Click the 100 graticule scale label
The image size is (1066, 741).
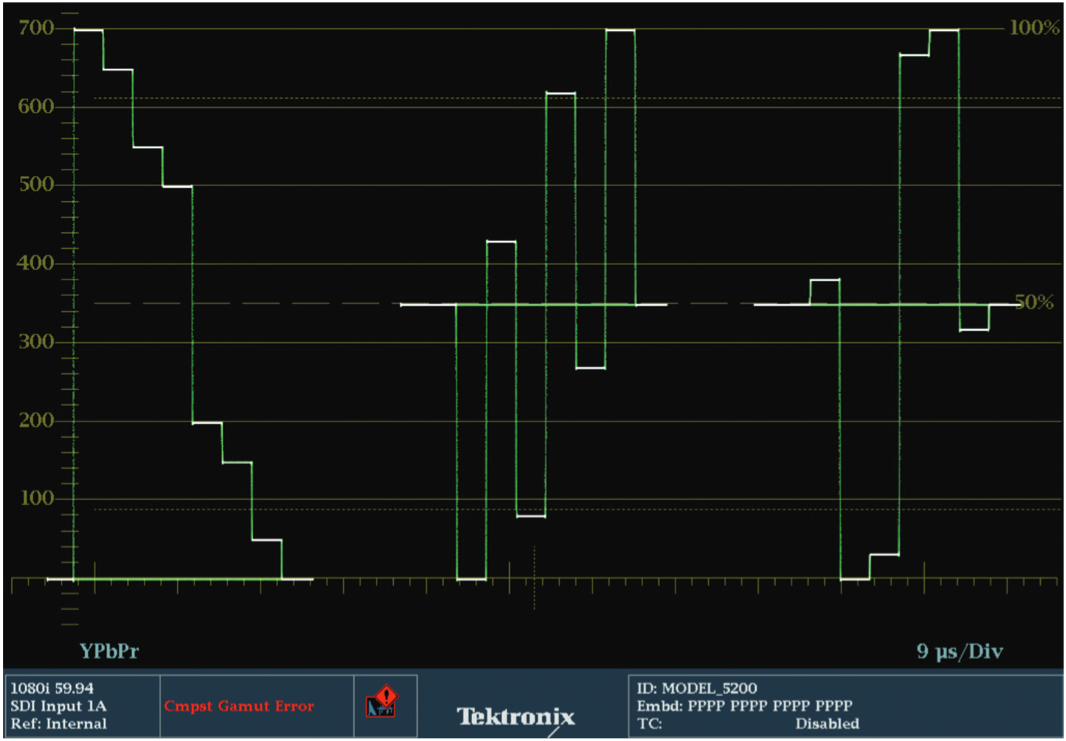(37, 499)
